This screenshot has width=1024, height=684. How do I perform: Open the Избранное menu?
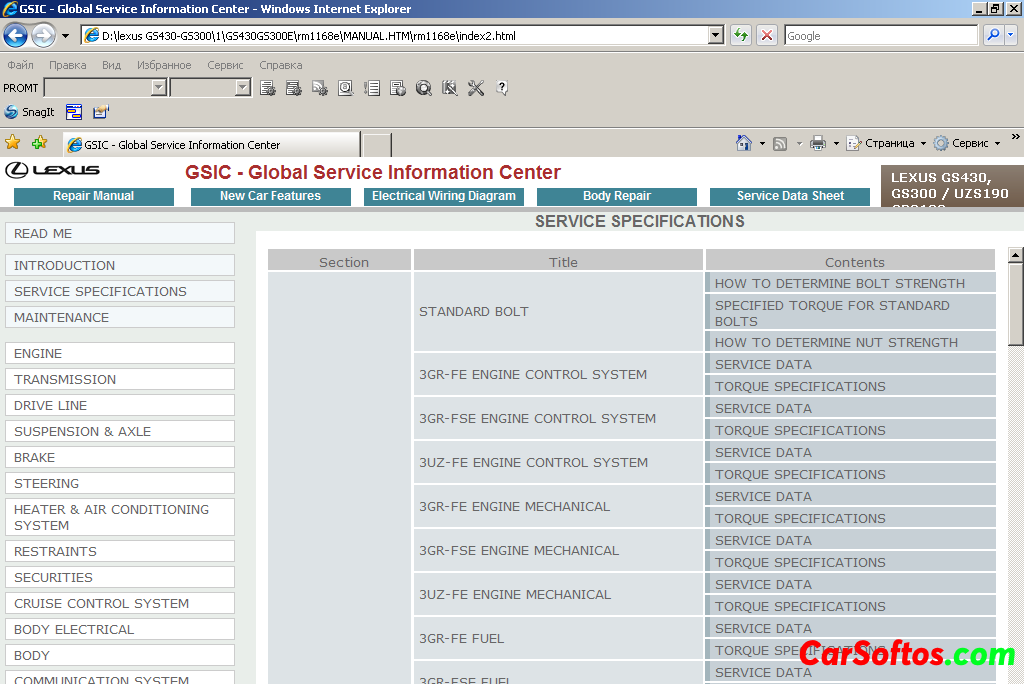click(x=164, y=65)
